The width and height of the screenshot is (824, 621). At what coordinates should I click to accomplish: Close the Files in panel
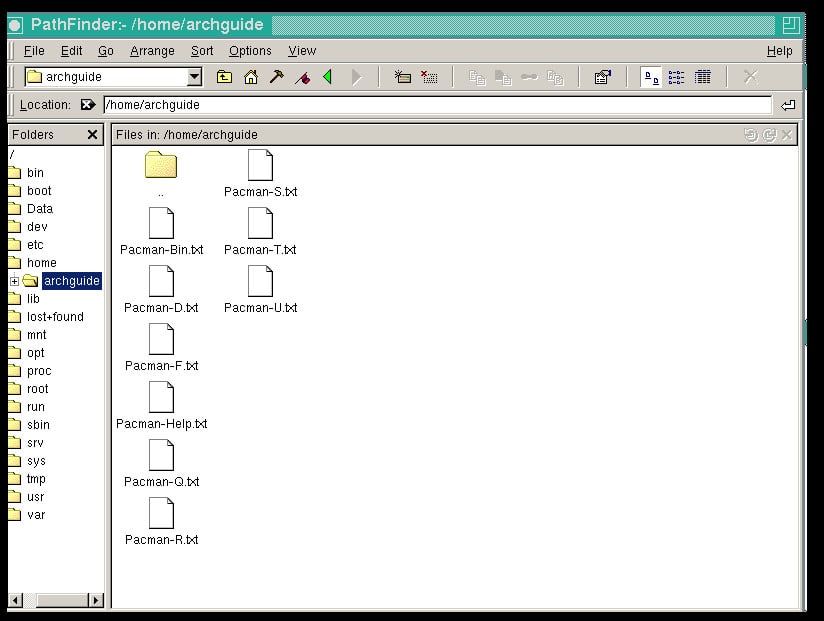[787, 135]
